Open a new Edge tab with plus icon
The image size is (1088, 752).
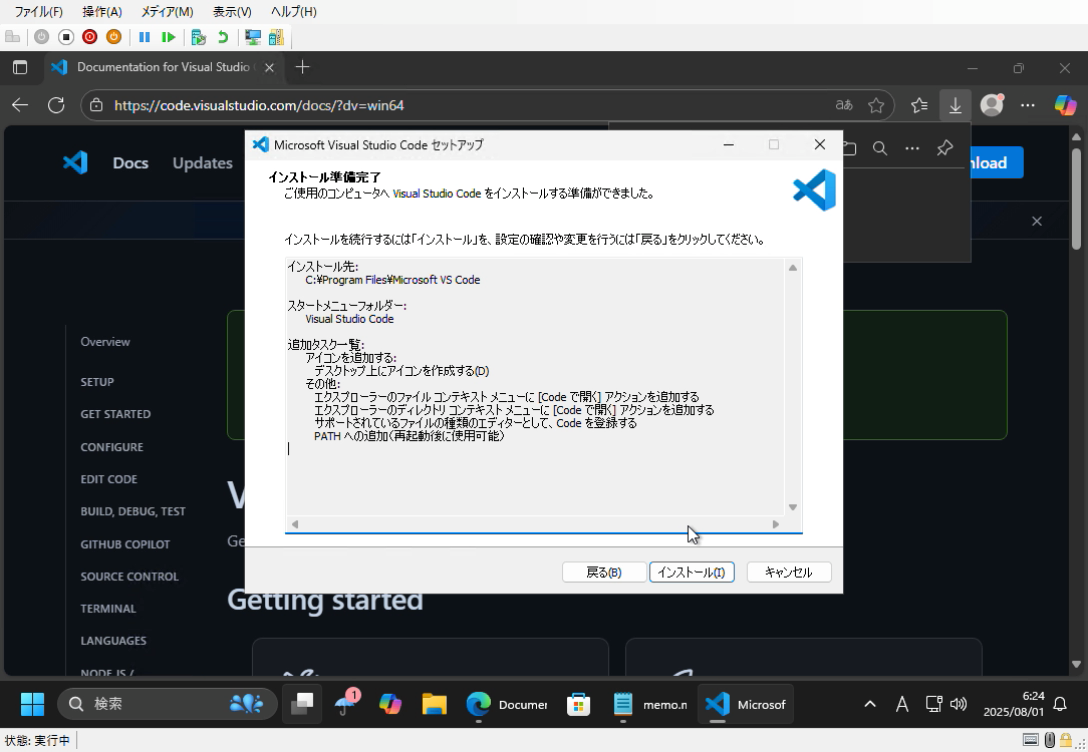[302, 67]
